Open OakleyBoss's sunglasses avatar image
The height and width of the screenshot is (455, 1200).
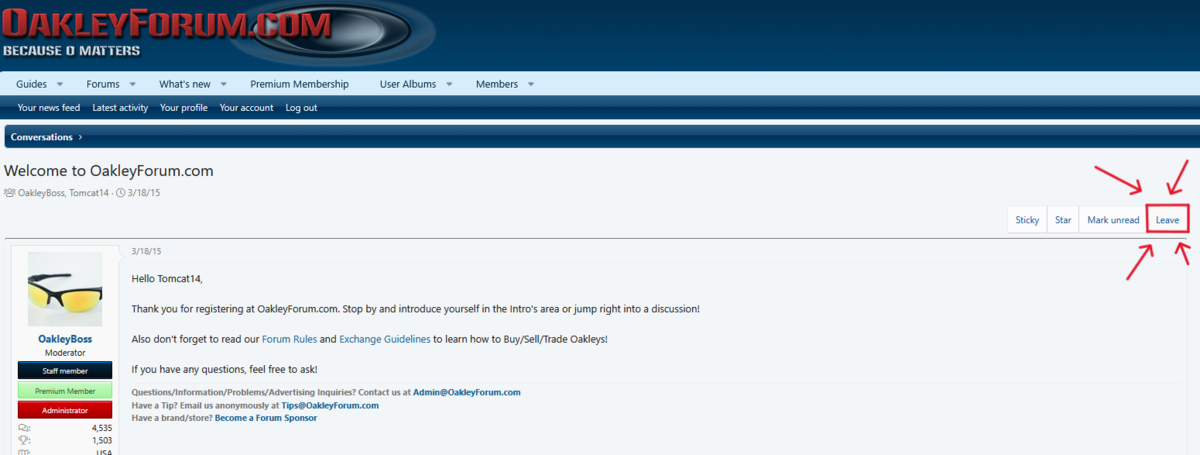pyautogui.click(x=65, y=290)
